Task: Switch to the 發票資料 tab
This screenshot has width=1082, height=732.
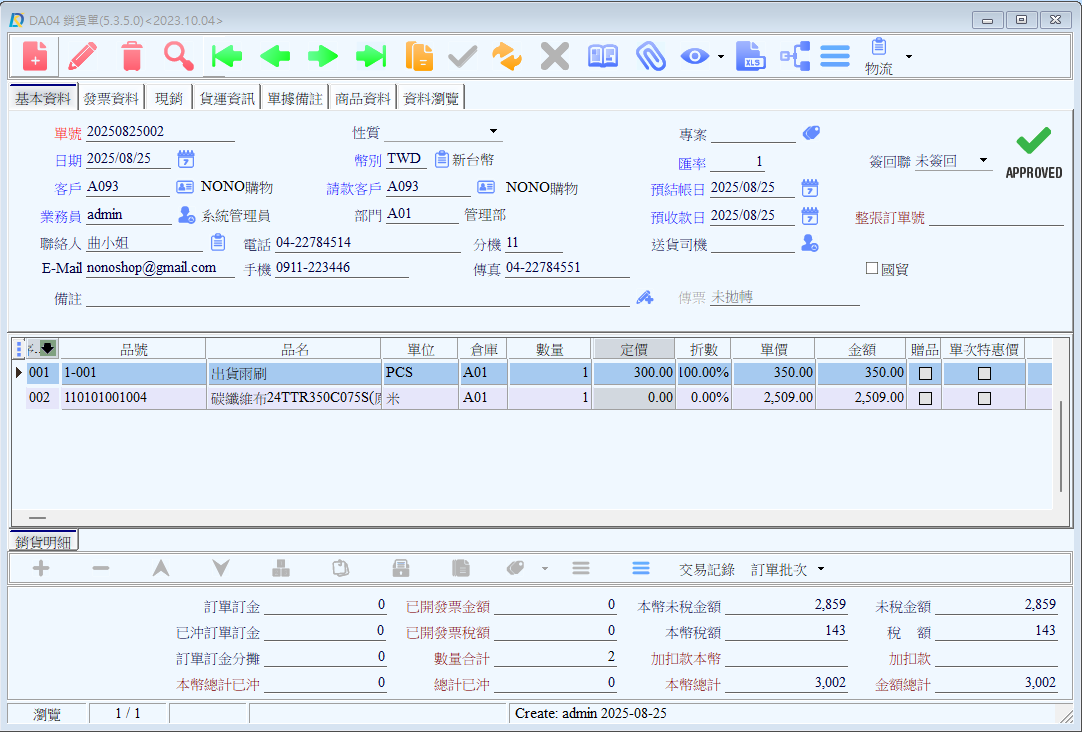Action: [x=111, y=99]
